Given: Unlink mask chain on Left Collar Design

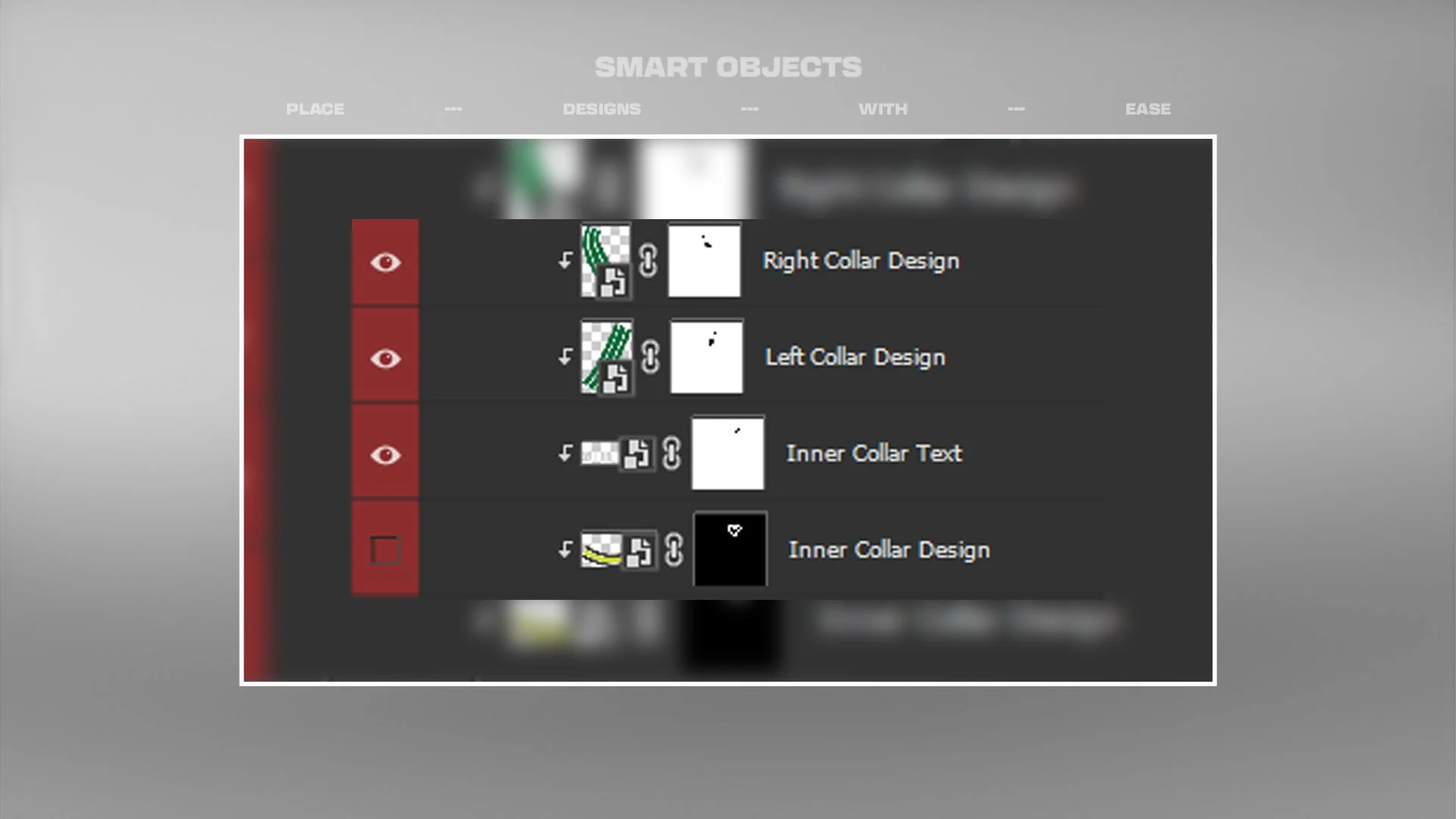Looking at the screenshot, I should pos(650,357).
